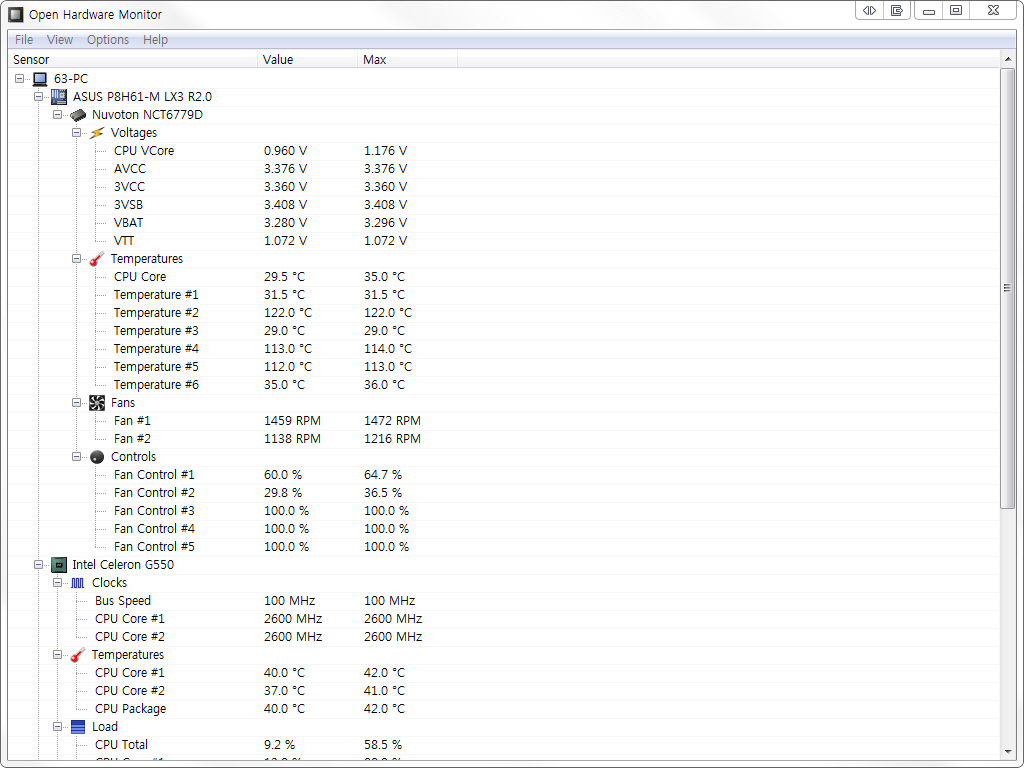Collapse the Clocks group
Viewport: 1024px width, 768px height.
[57, 583]
